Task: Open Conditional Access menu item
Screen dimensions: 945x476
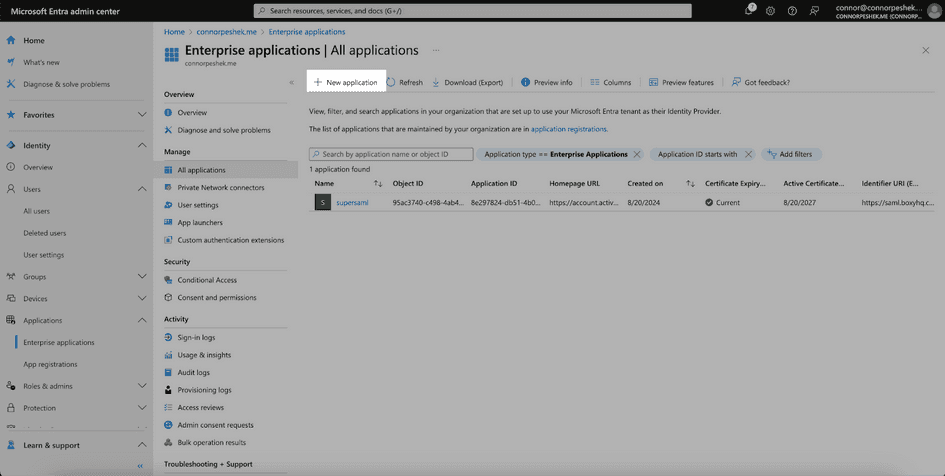Action: pyautogui.click(x=207, y=280)
